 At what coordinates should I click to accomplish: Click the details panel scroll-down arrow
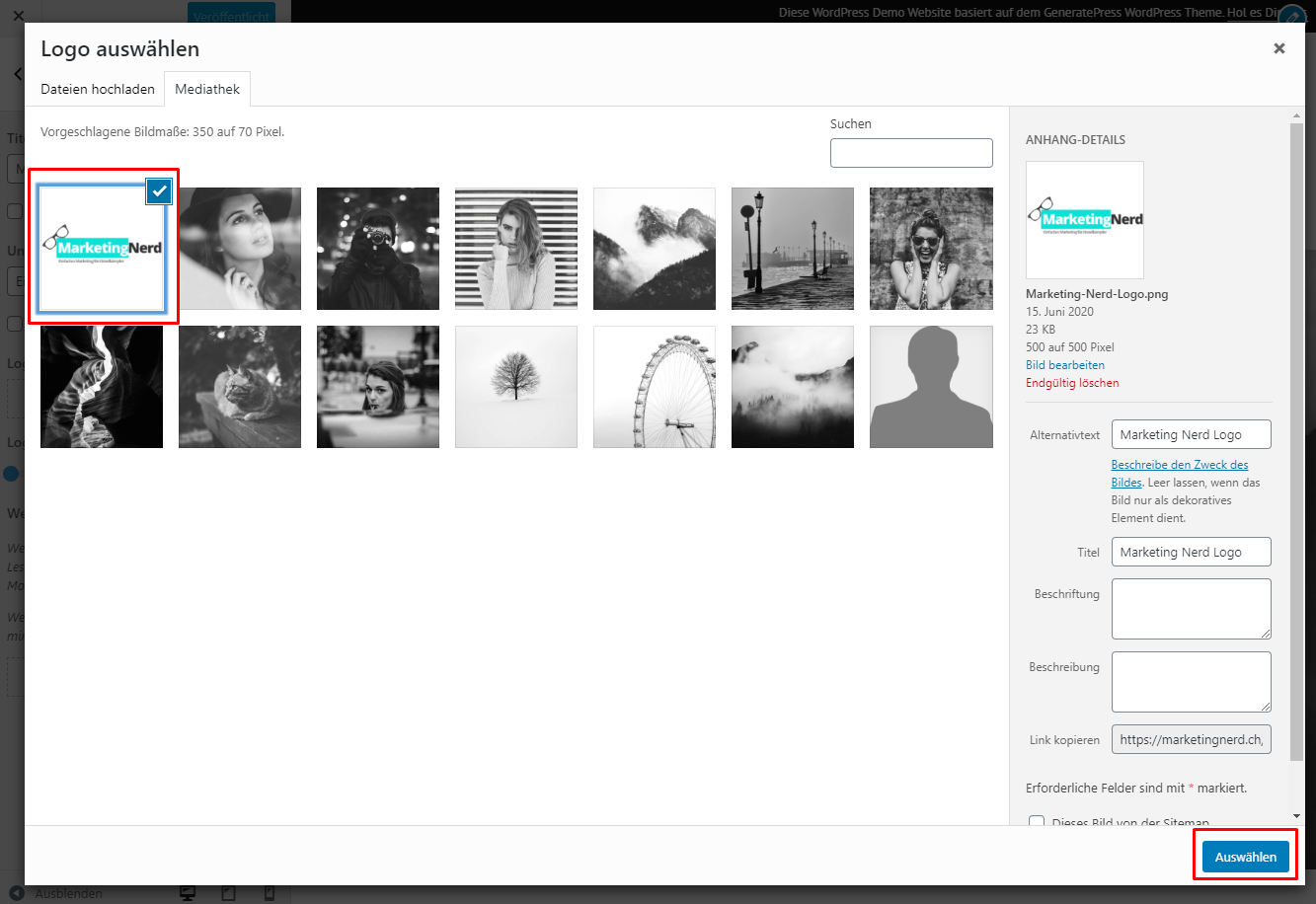coord(1297,816)
